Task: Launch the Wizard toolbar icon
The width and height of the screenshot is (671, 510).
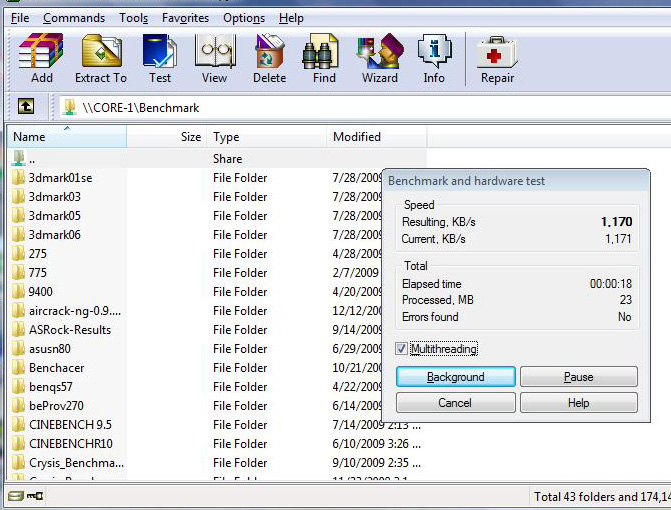Action: [380, 51]
